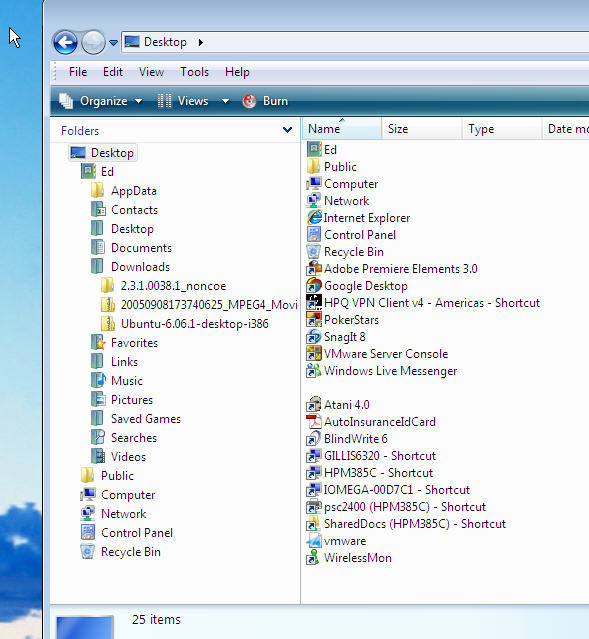Click the Desktop address bar field

pos(355,42)
